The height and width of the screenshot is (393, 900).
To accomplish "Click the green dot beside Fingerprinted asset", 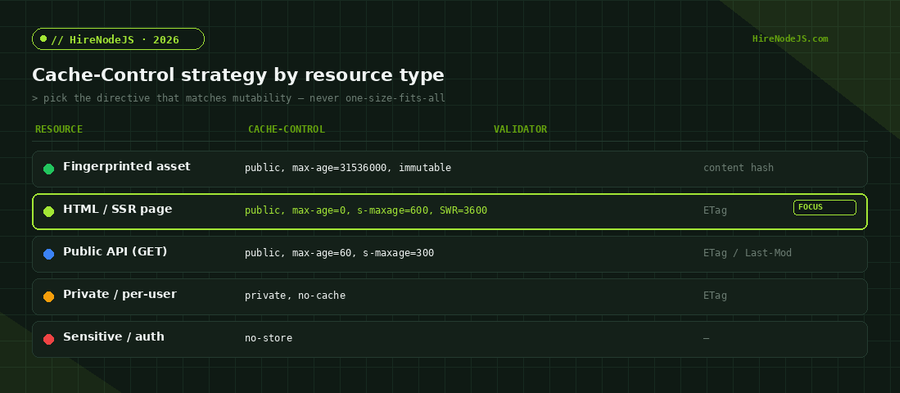I will point(49,169).
